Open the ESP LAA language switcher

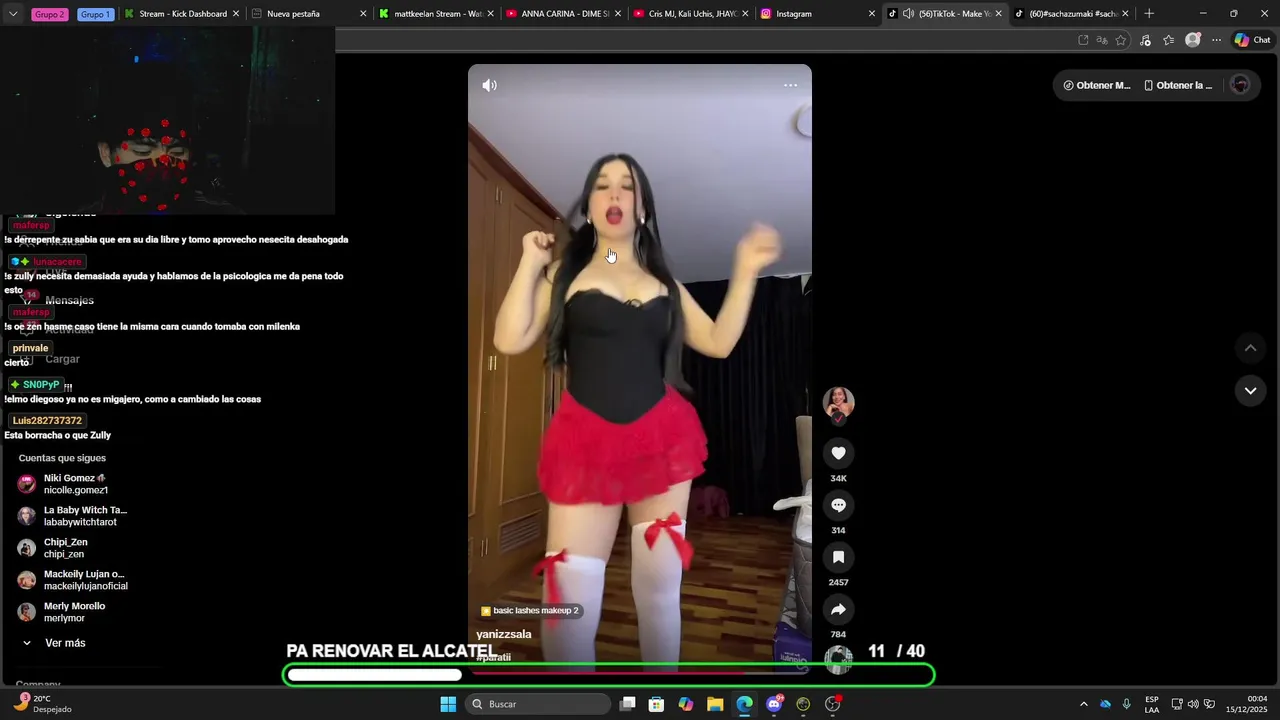pyautogui.click(x=1152, y=704)
